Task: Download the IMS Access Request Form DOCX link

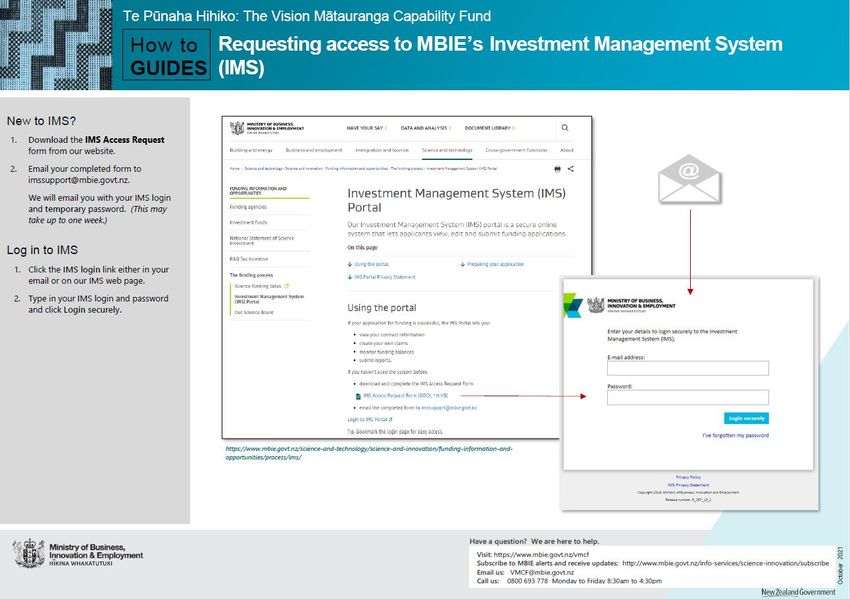Action: [x=405, y=396]
